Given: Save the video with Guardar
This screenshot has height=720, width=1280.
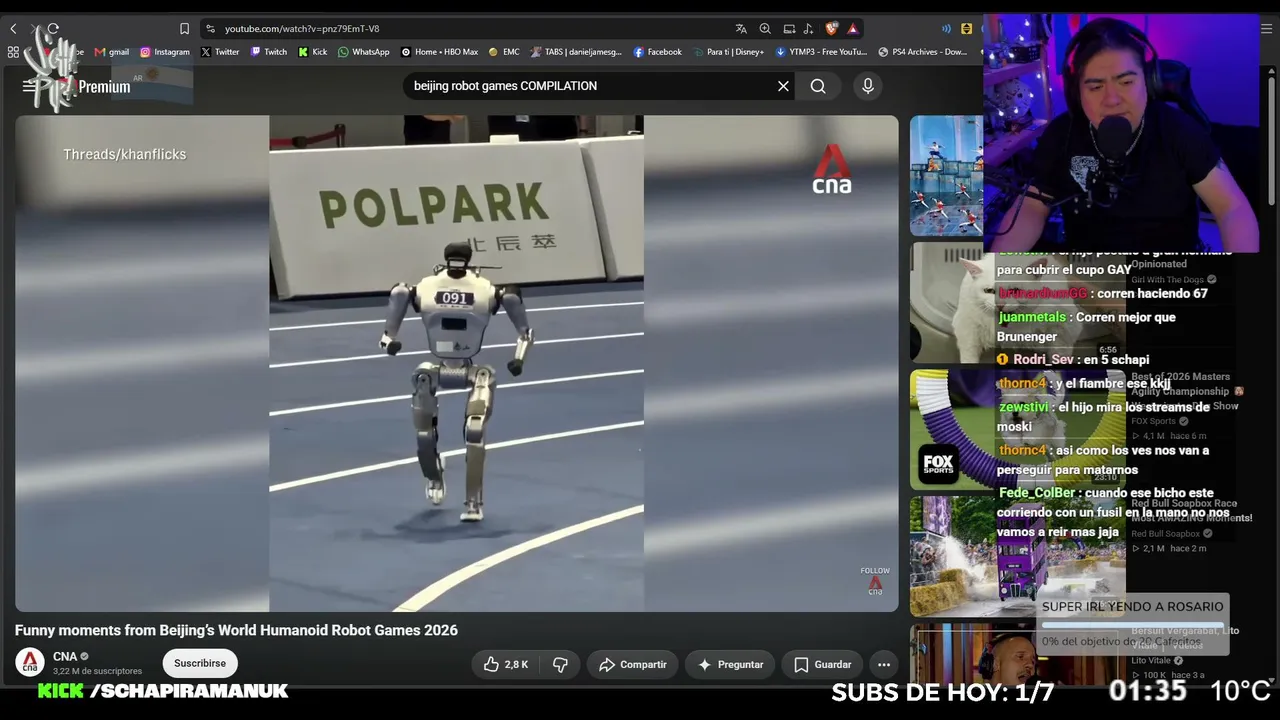Looking at the screenshot, I should [x=823, y=664].
